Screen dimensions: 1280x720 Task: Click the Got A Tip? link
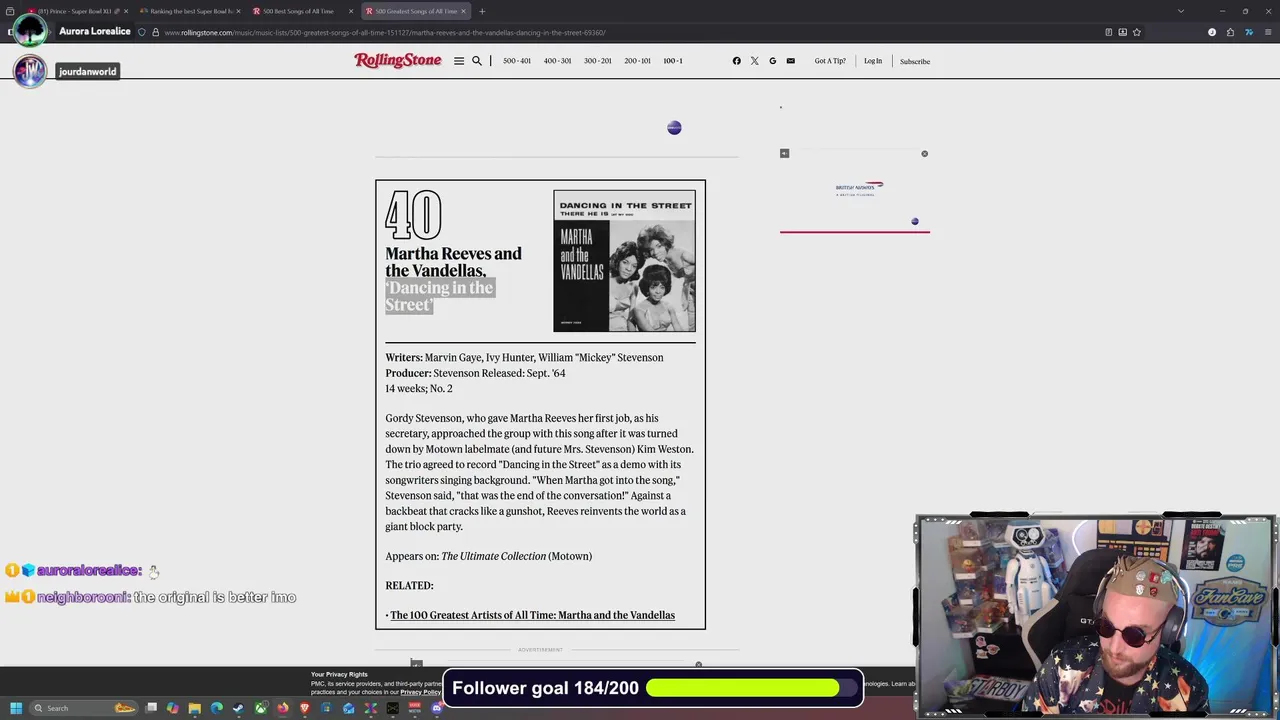coord(830,61)
